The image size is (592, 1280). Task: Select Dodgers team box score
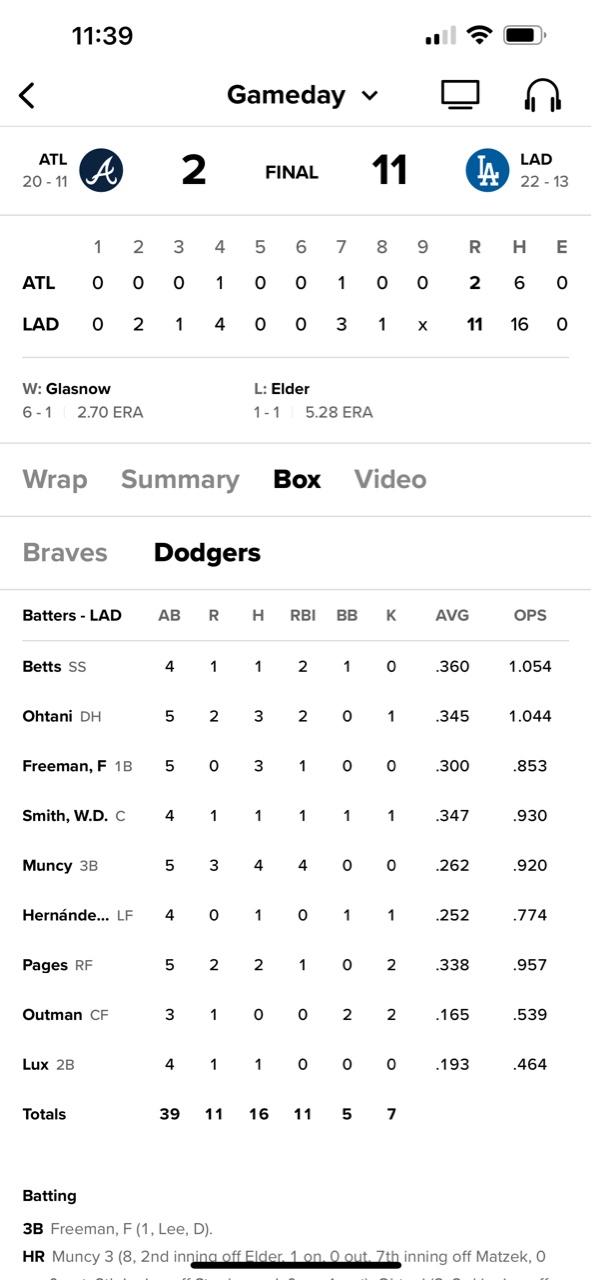coord(207,552)
